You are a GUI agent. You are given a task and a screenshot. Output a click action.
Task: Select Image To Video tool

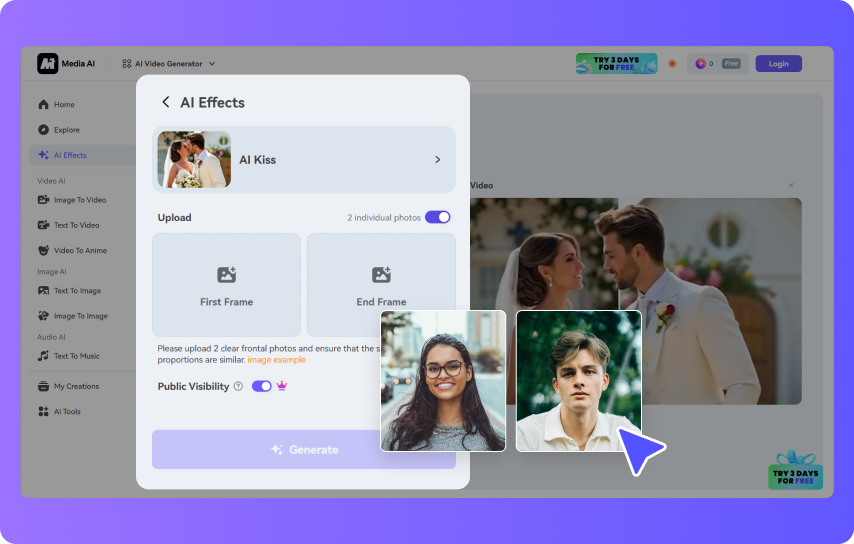pyautogui.click(x=79, y=200)
